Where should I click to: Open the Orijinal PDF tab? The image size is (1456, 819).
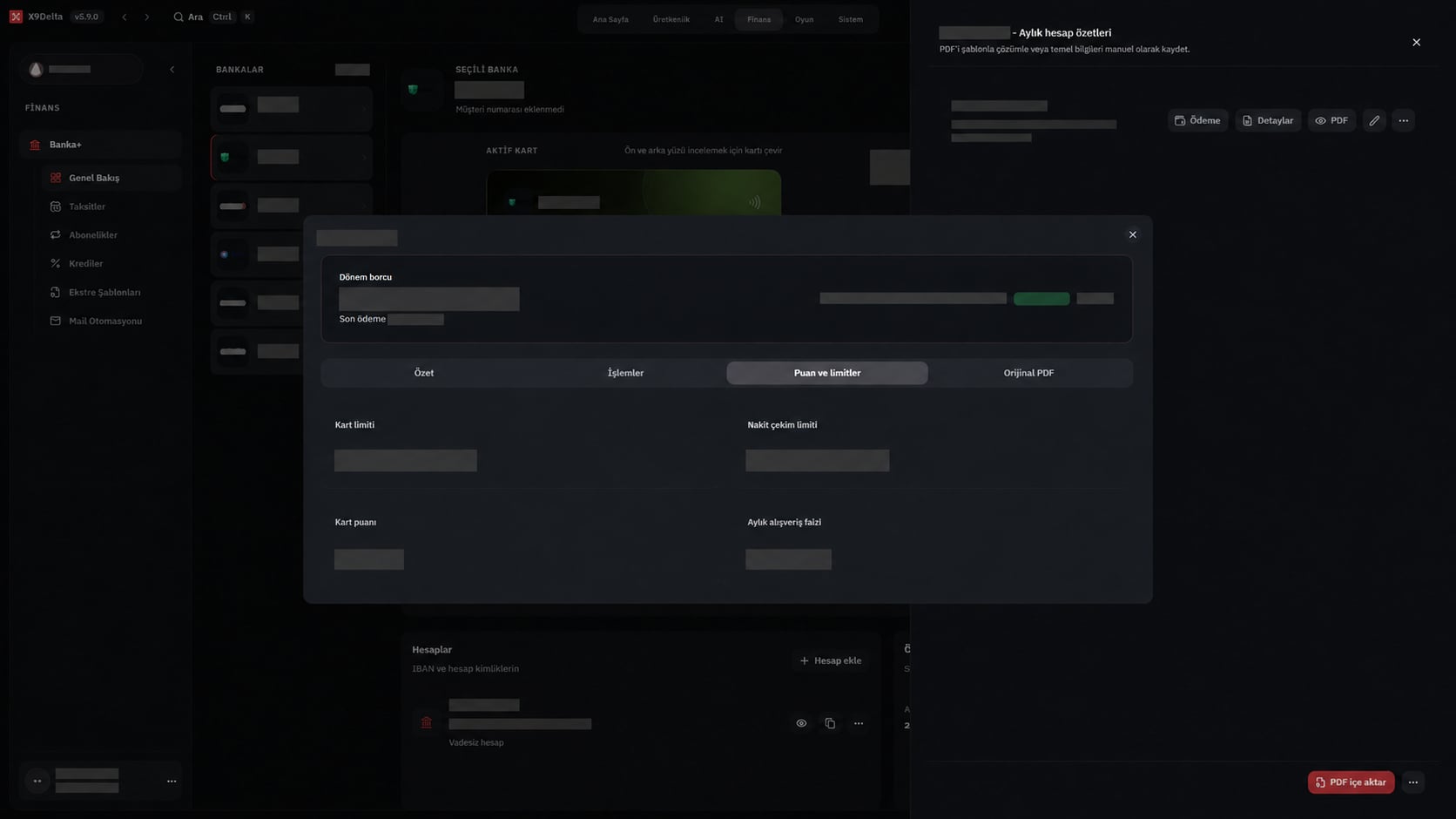tap(1028, 373)
